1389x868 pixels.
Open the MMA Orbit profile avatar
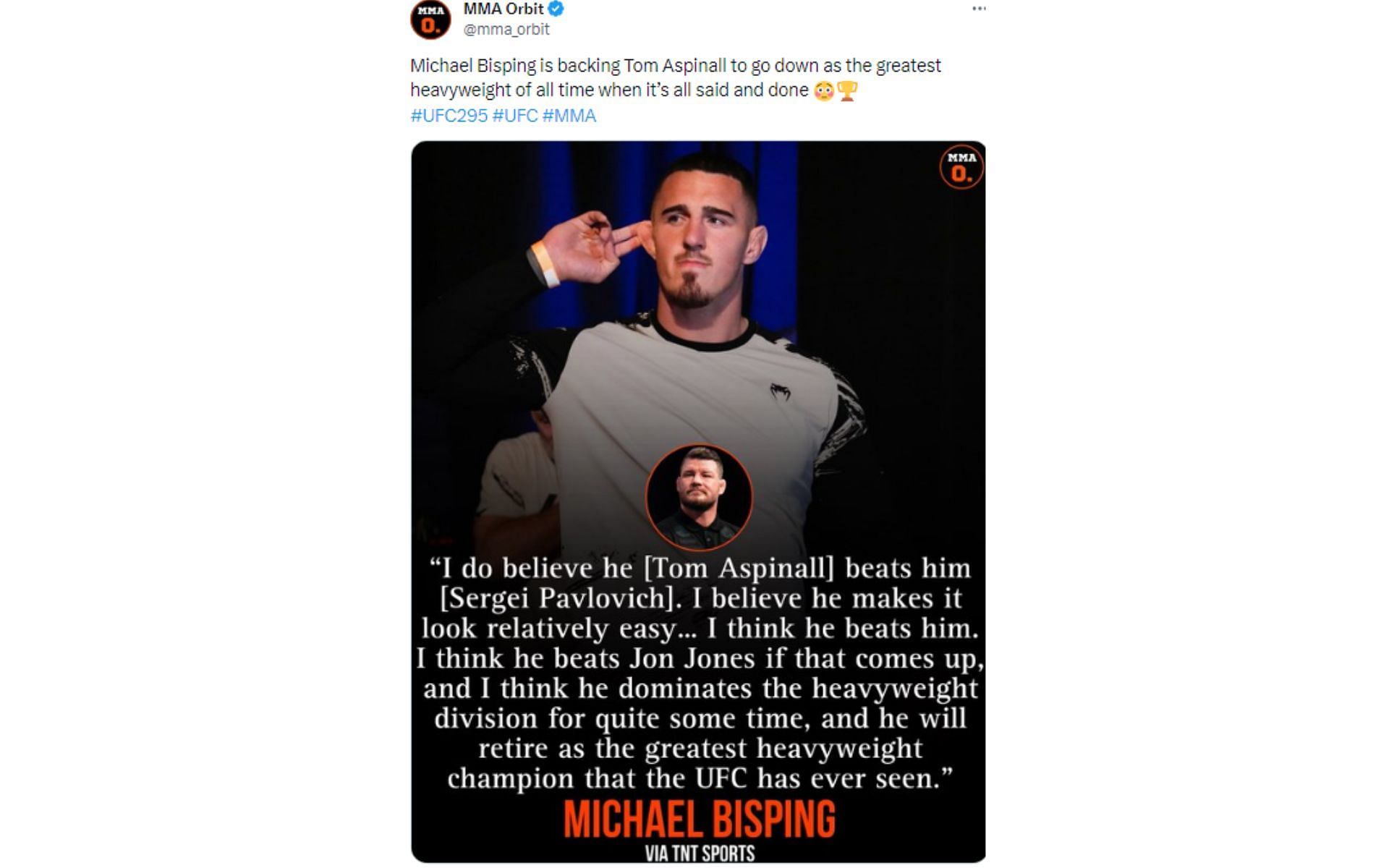(x=430, y=19)
